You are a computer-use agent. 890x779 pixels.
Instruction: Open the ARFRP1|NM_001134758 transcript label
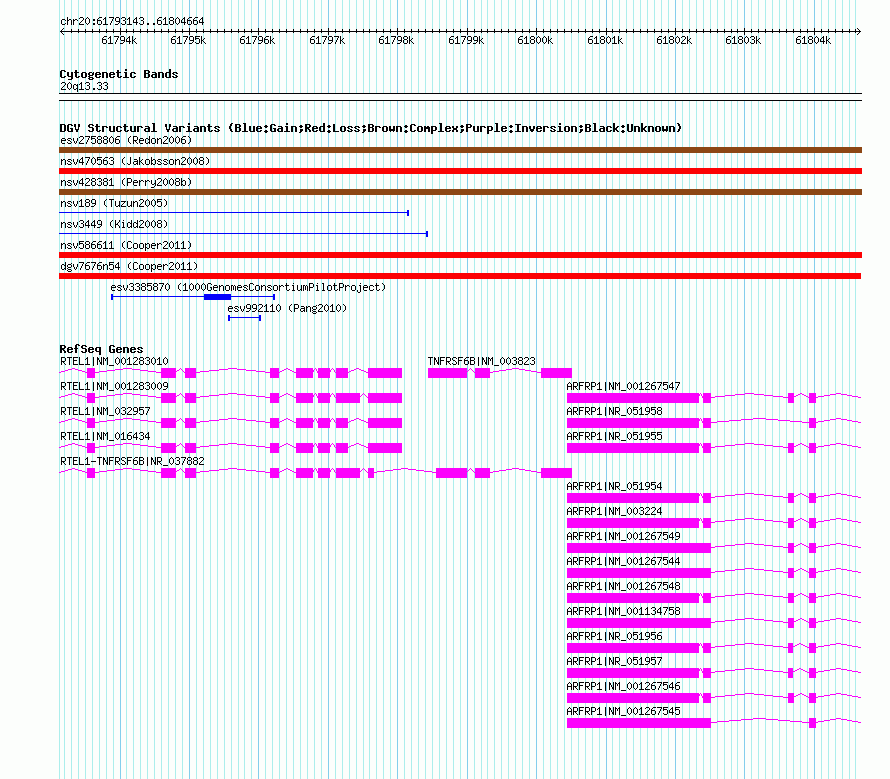point(623,611)
